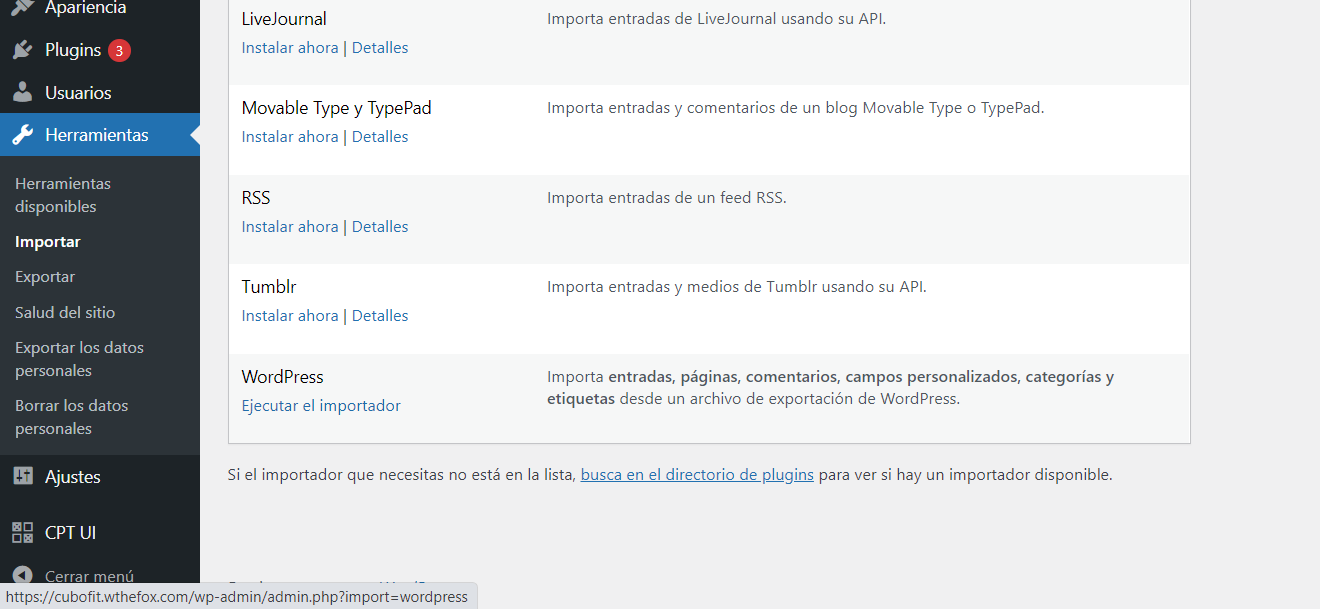Open Herramientas disponibles submenu item
The width and height of the screenshot is (1320, 609).
pos(63,195)
